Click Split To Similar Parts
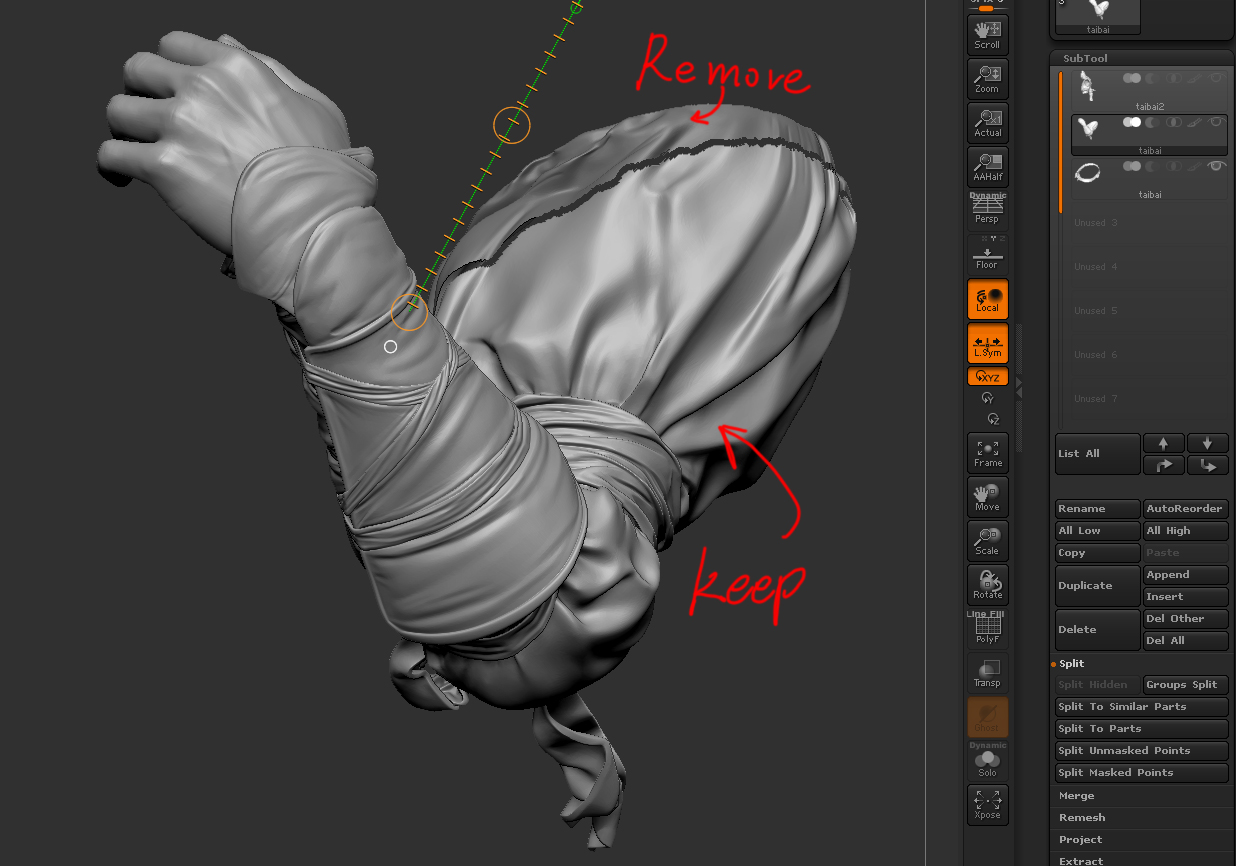Viewport: 1236px width, 866px height. pos(1142,707)
